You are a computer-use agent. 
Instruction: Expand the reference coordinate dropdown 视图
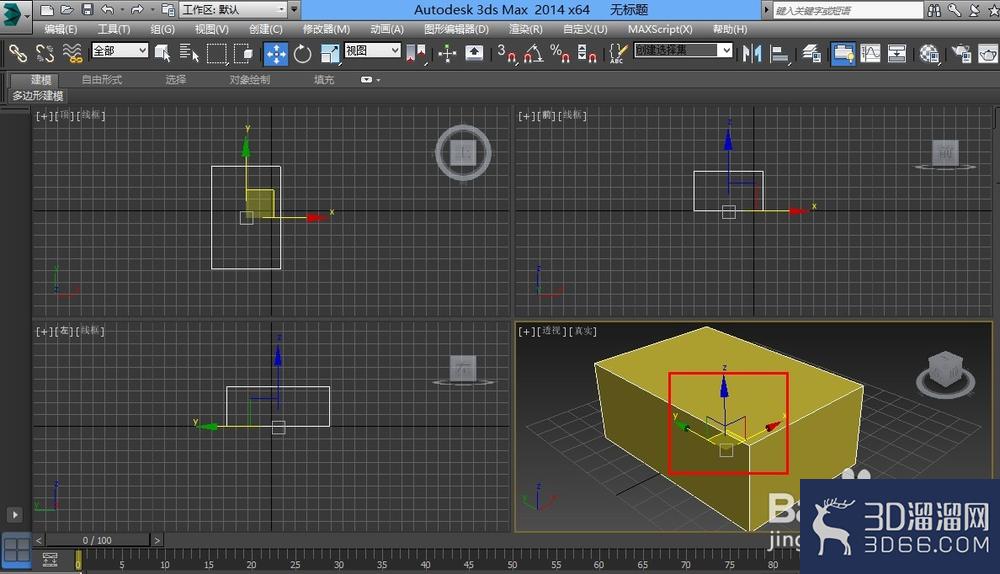click(x=372, y=50)
